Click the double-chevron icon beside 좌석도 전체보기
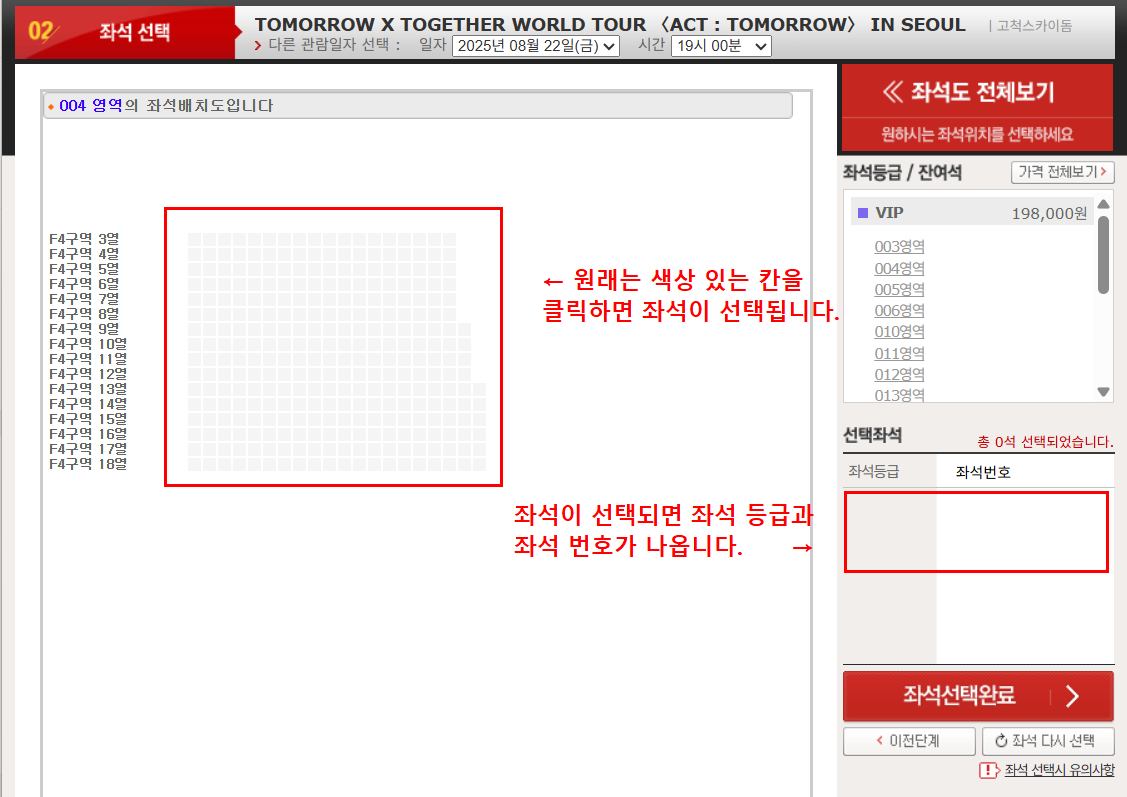Viewport: 1127px width, 797px height. 892,92
